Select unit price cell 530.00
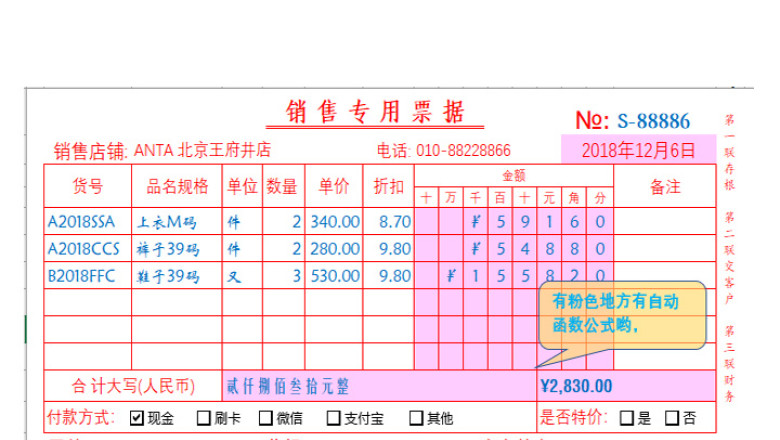The image size is (780, 440). tap(334, 275)
